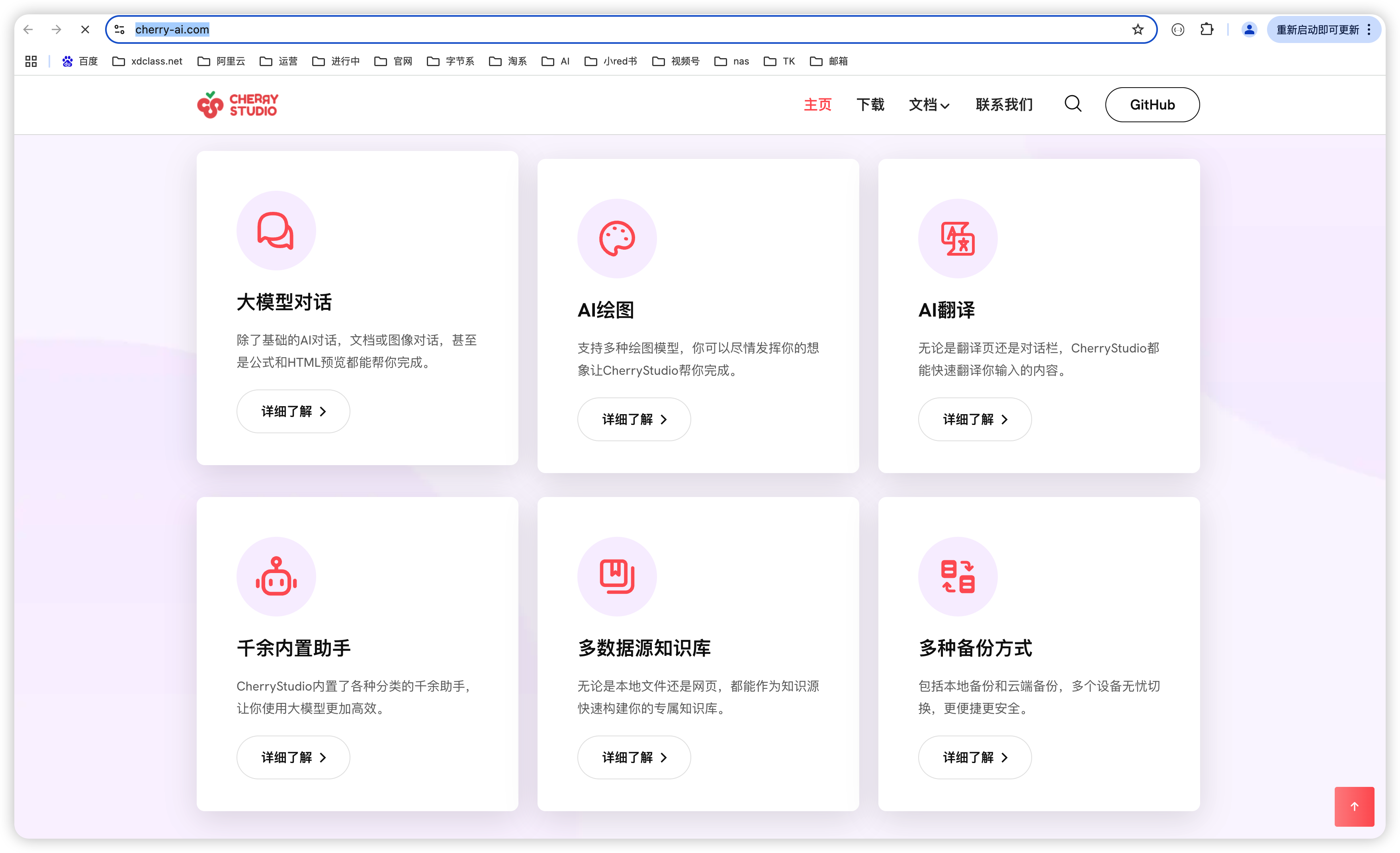Bookmark page with the star icon
This screenshot has width=1400, height=853.
[1137, 29]
